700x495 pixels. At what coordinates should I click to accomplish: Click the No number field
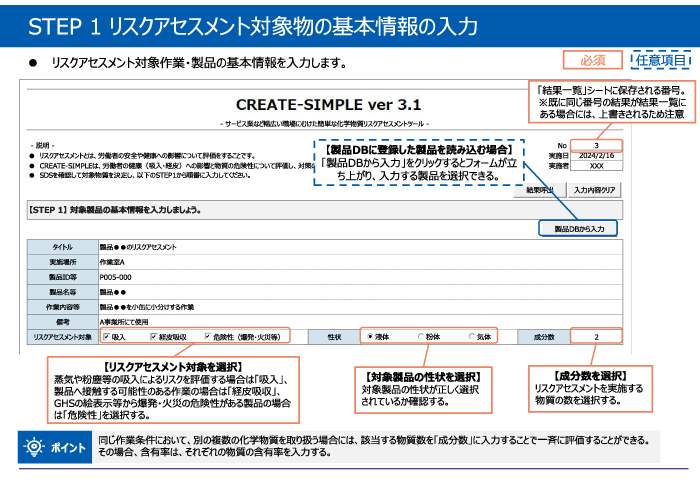click(598, 146)
